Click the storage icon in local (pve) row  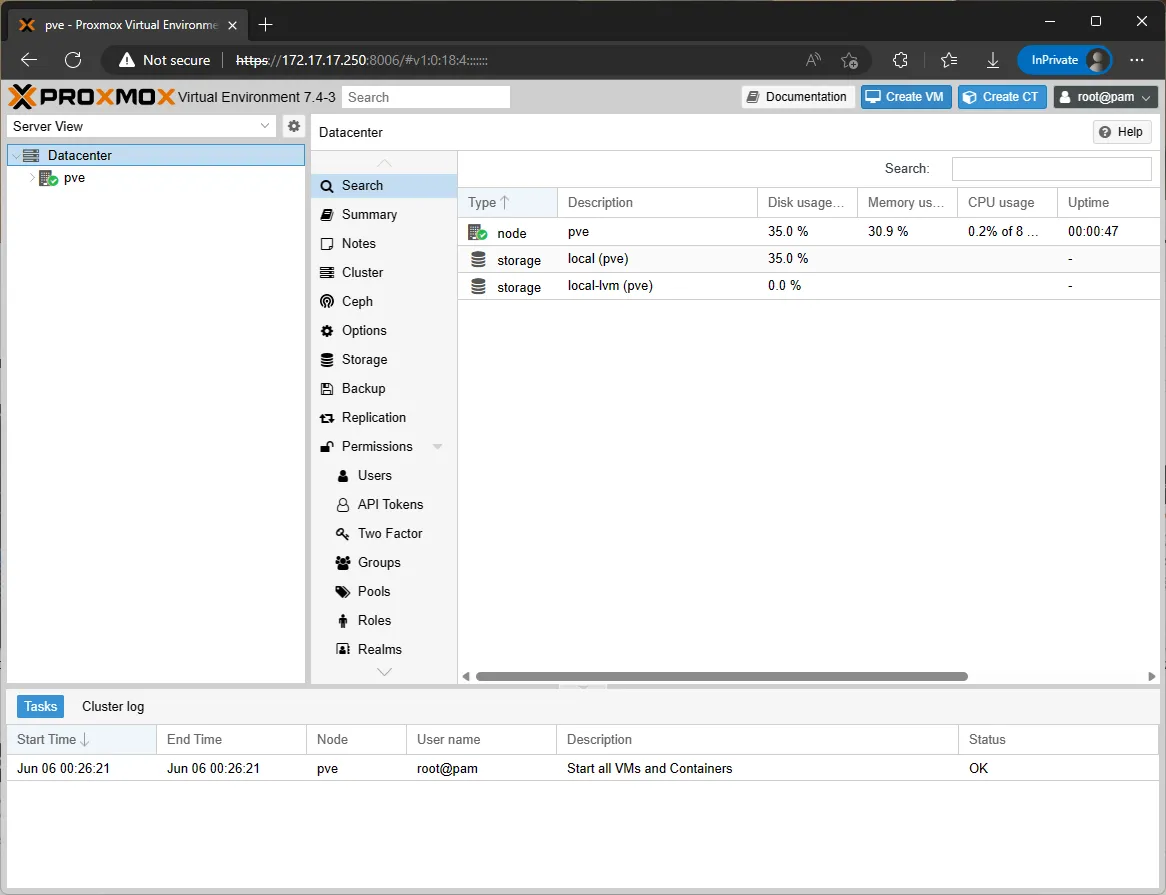478,259
